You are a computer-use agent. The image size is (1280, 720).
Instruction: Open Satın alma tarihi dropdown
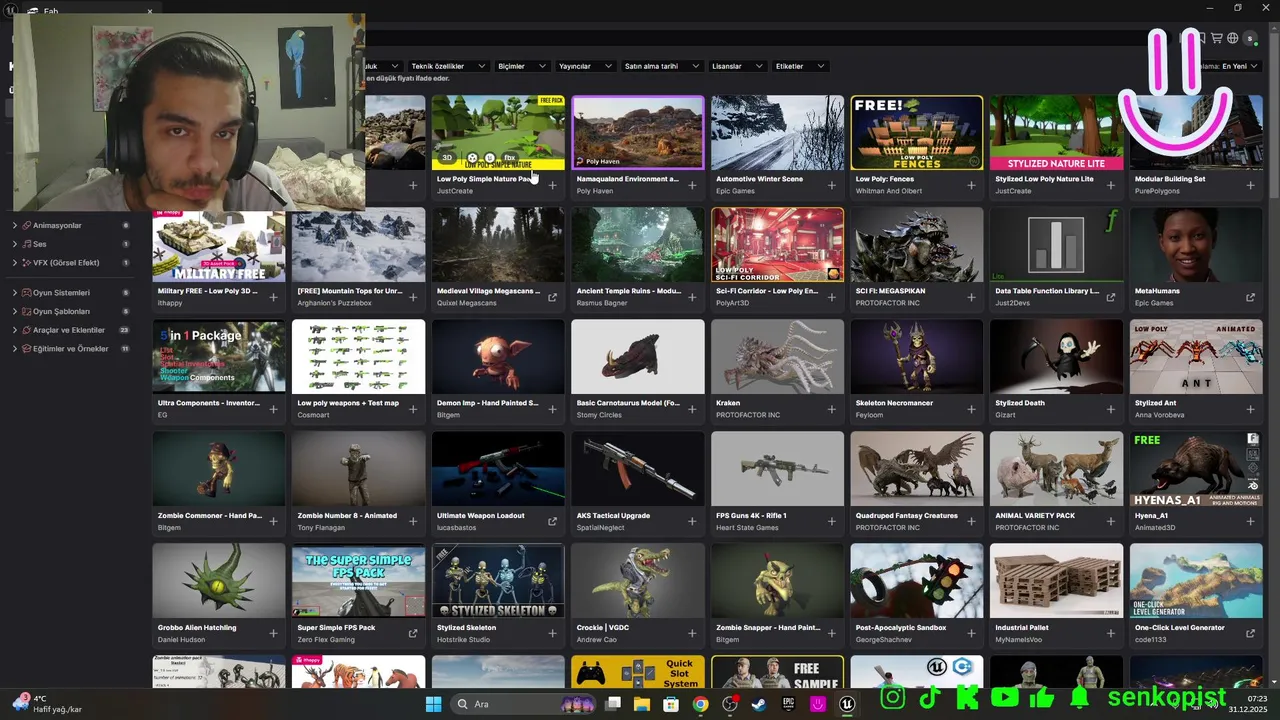pyautogui.click(x=662, y=66)
